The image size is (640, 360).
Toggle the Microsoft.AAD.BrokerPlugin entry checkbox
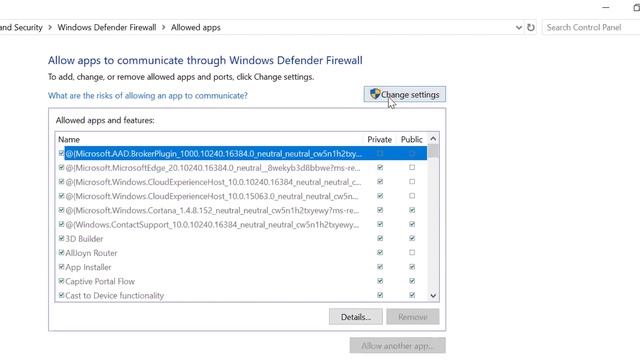click(x=61, y=153)
